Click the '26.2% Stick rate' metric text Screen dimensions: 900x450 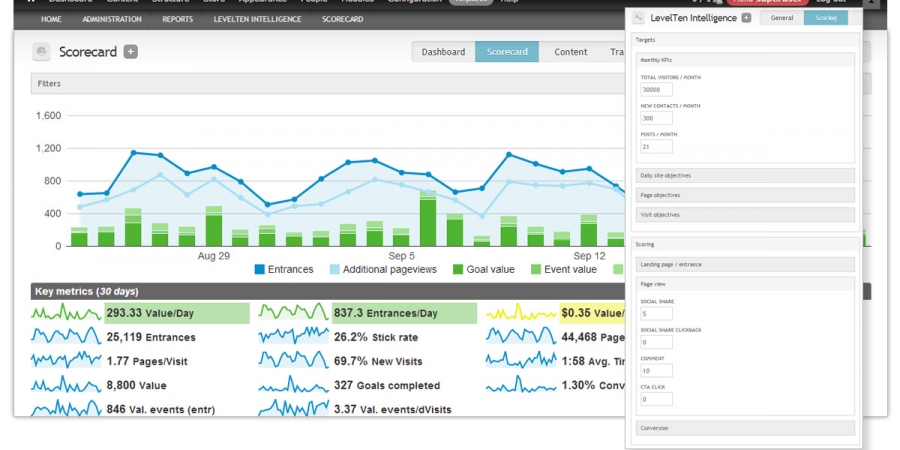pyautogui.click(x=376, y=338)
